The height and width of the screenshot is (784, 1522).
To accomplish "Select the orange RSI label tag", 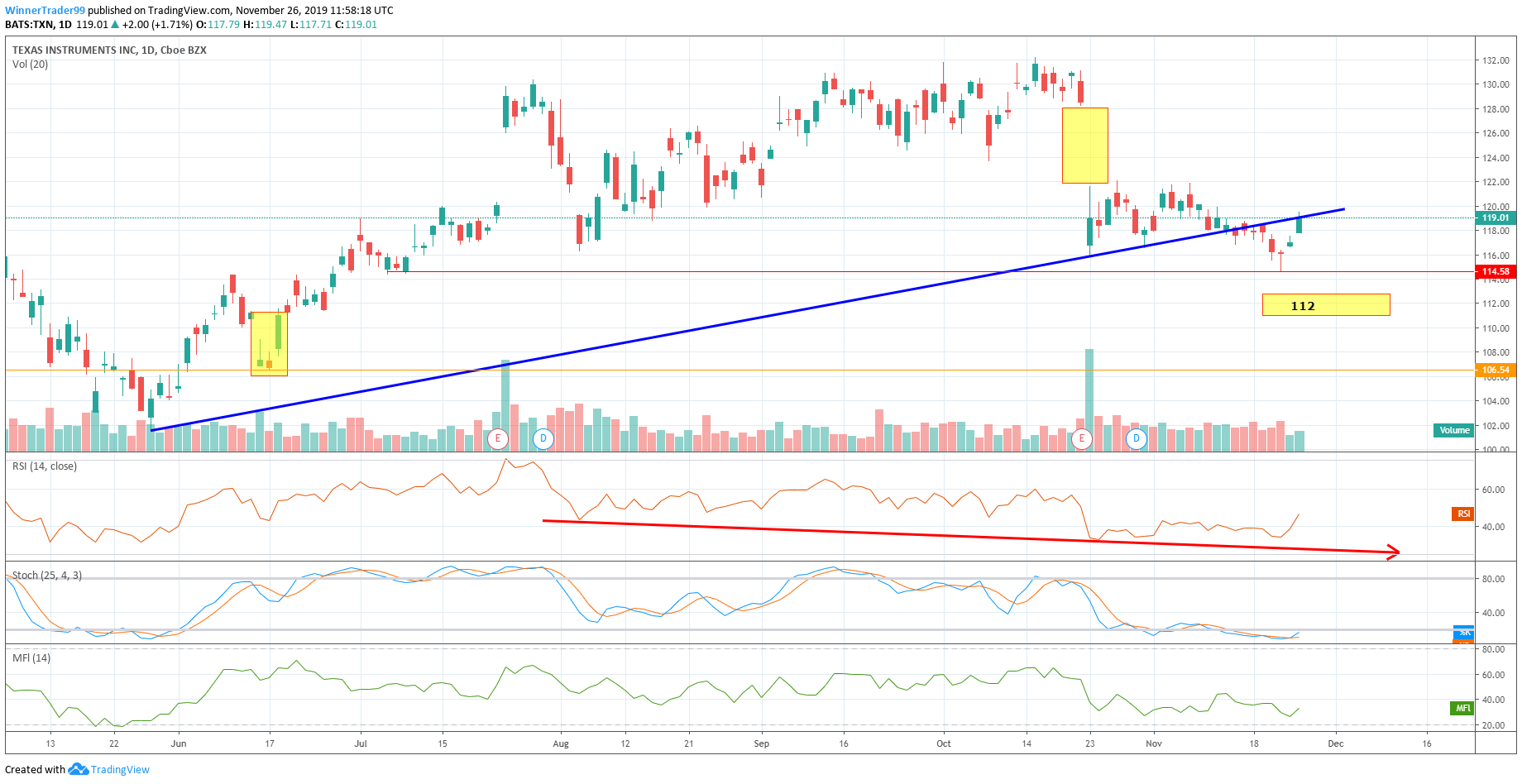I will (1463, 514).
